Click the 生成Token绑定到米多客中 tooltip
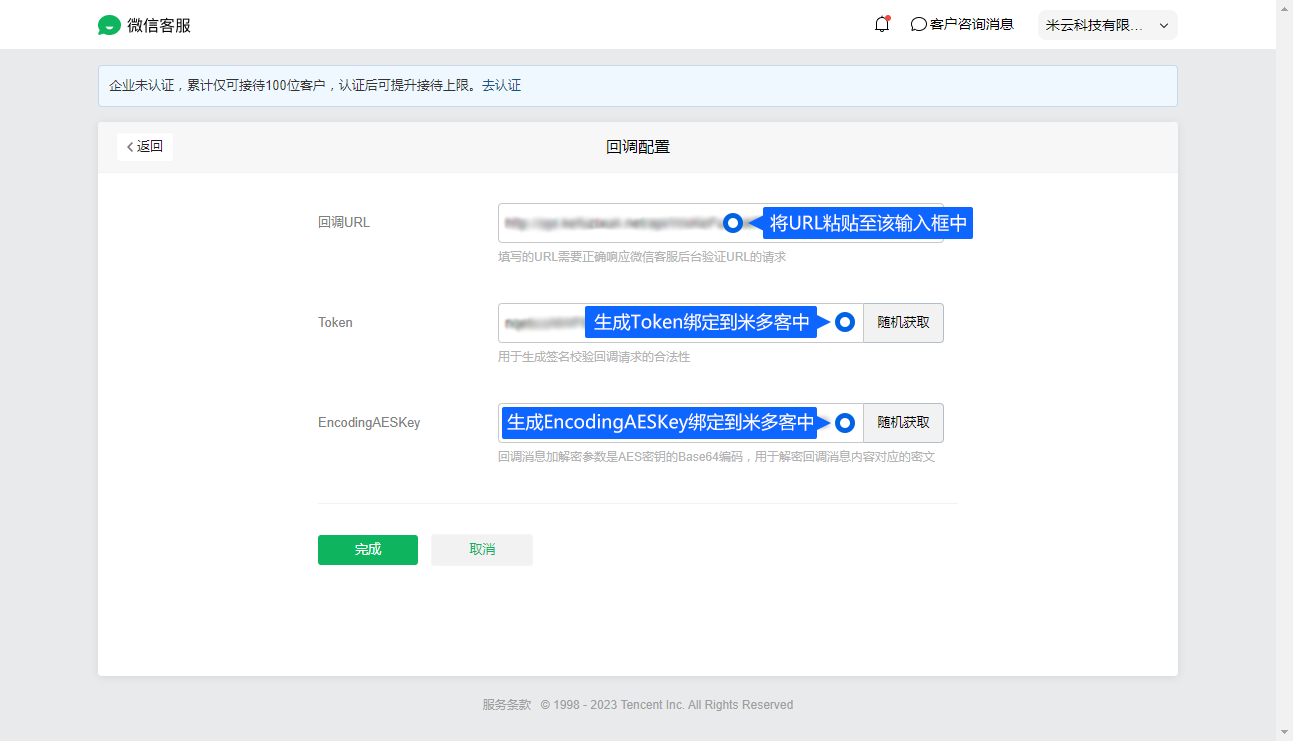Image resolution: width=1293 pixels, height=741 pixels. point(701,322)
